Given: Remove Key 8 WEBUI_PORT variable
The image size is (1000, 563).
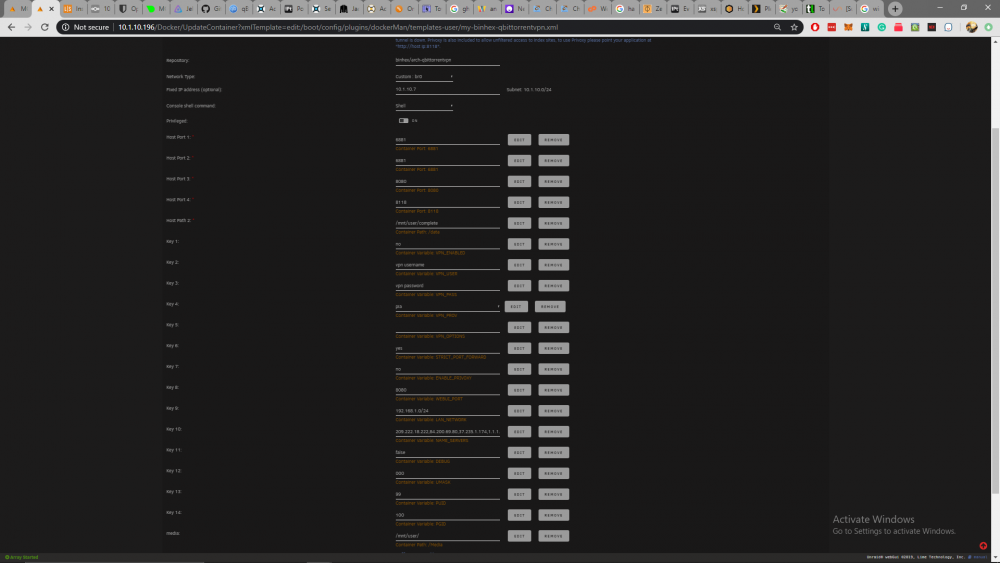Looking at the screenshot, I should (x=554, y=390).
